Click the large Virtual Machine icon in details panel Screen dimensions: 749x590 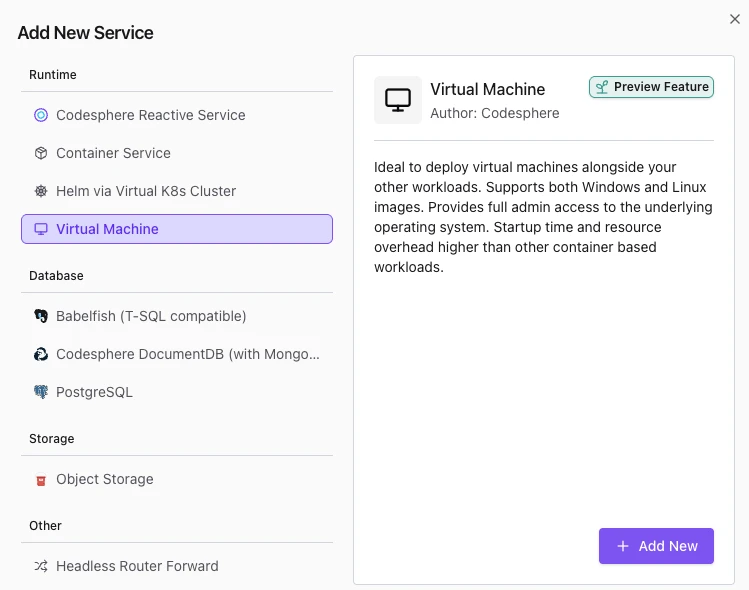click(398, 100)
